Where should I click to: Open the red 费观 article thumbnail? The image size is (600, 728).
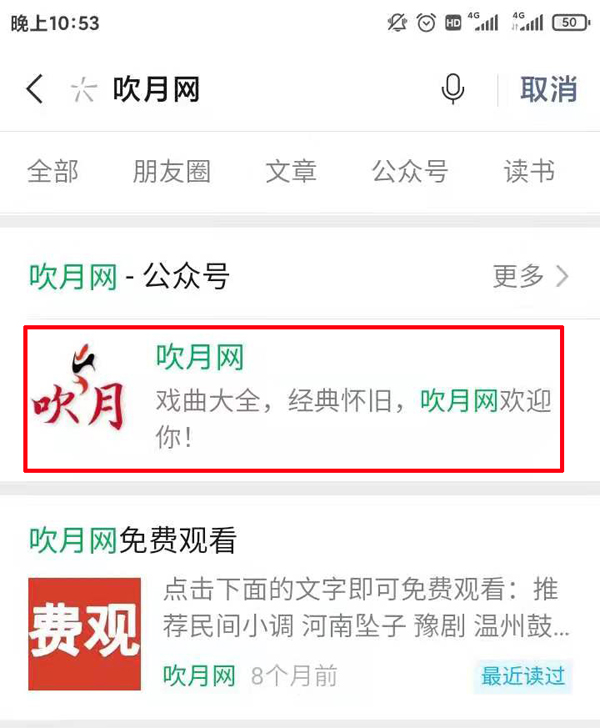coord(85,634)
